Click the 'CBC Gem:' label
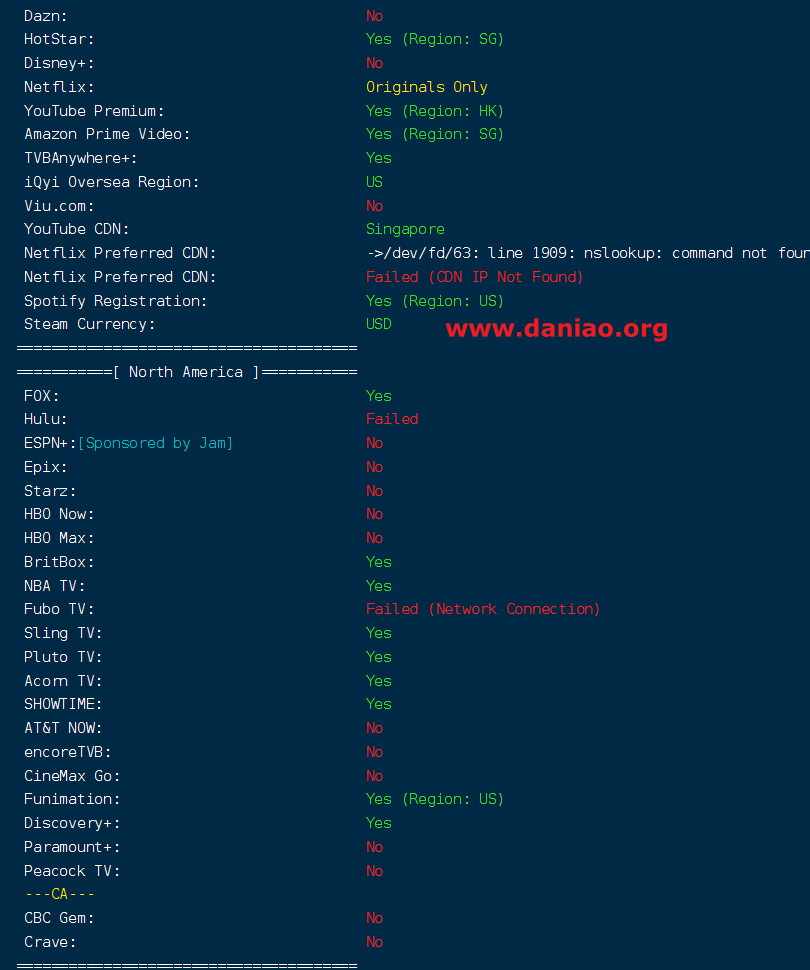This screenshot has height=970, width=810. (x=59, y=918)
